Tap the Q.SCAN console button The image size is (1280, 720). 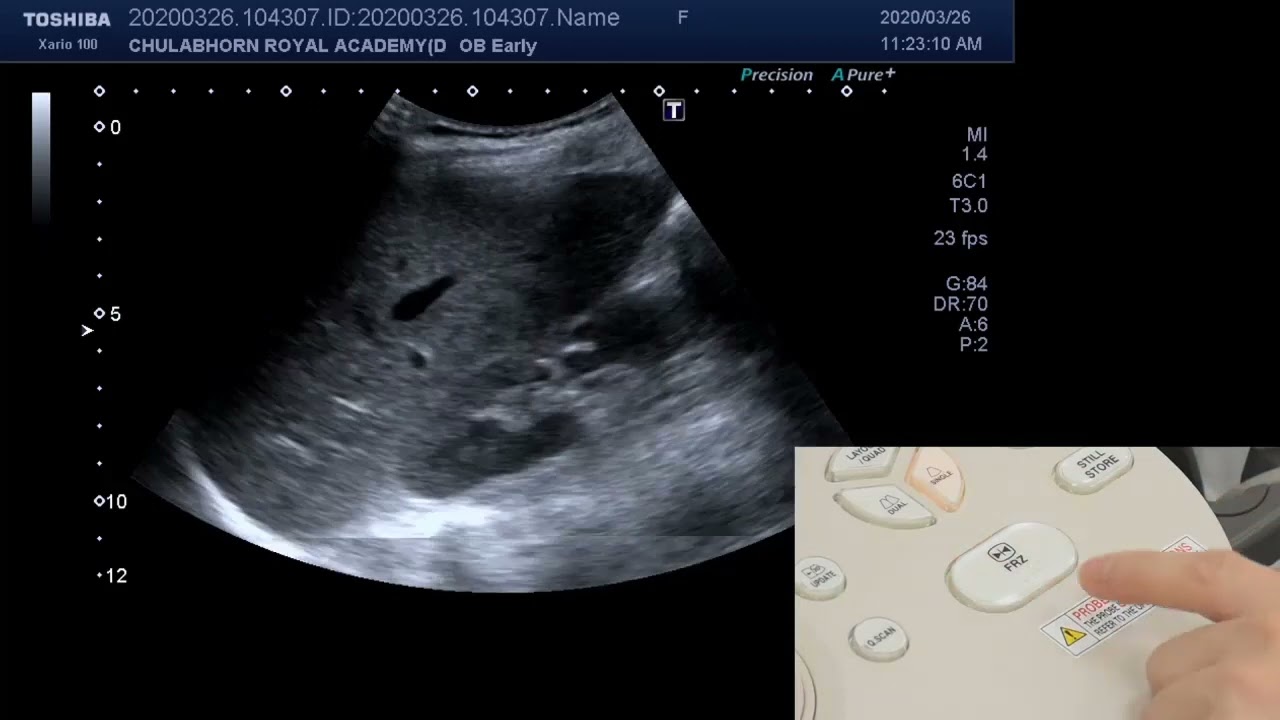[x=880, y=640]
